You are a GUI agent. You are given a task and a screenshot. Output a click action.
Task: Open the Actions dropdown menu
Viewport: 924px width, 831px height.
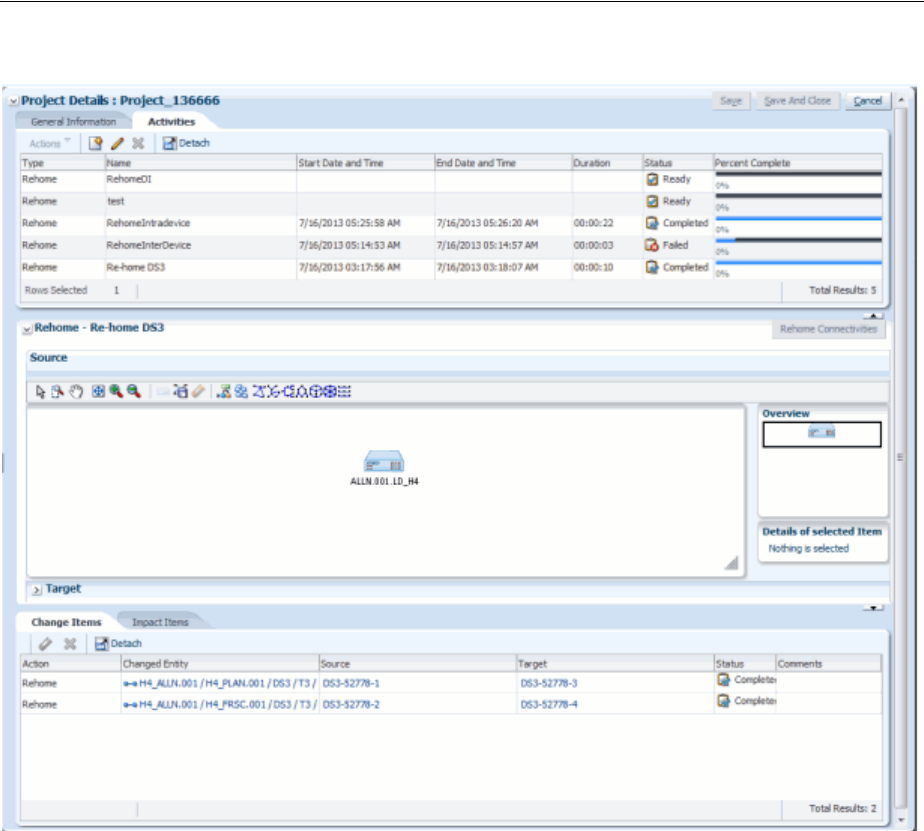50,143
